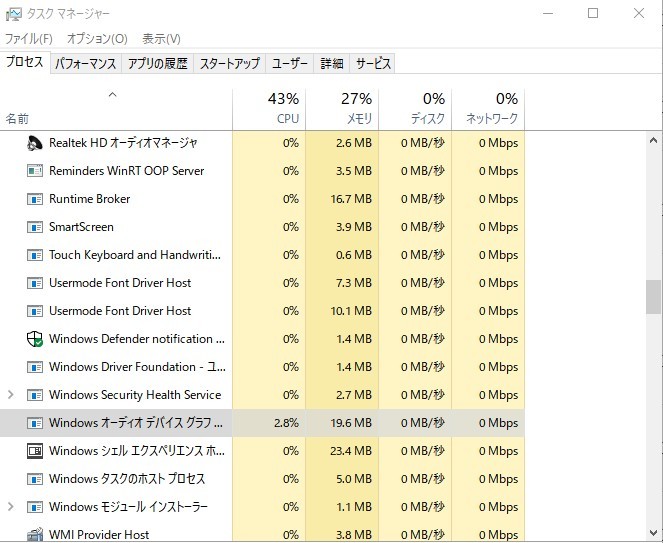Click the sort arrow above 名前 column

click(112, 95)
